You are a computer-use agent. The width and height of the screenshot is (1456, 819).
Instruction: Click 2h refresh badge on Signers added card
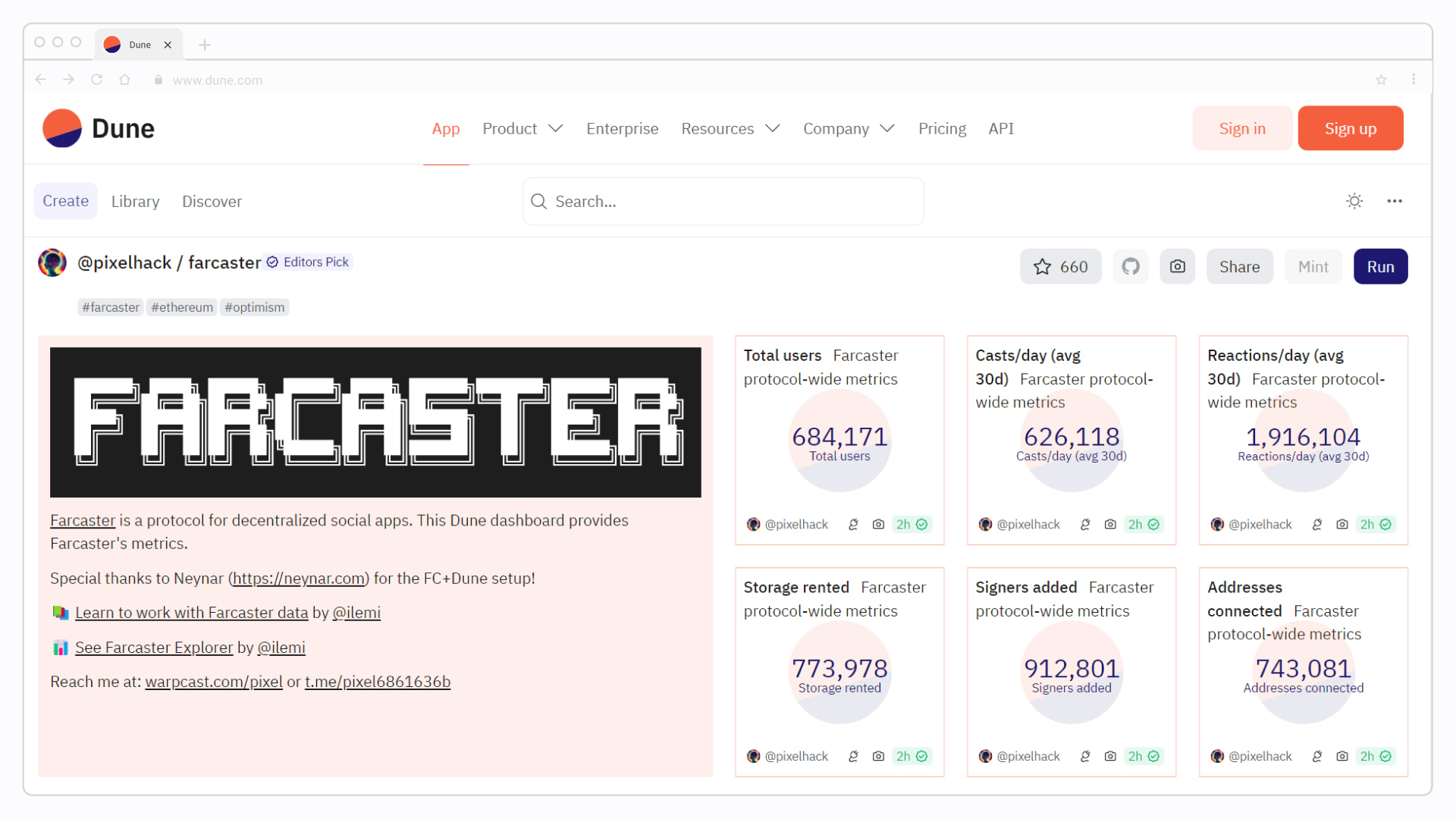pyautogui.click(x=1144, y=756)
